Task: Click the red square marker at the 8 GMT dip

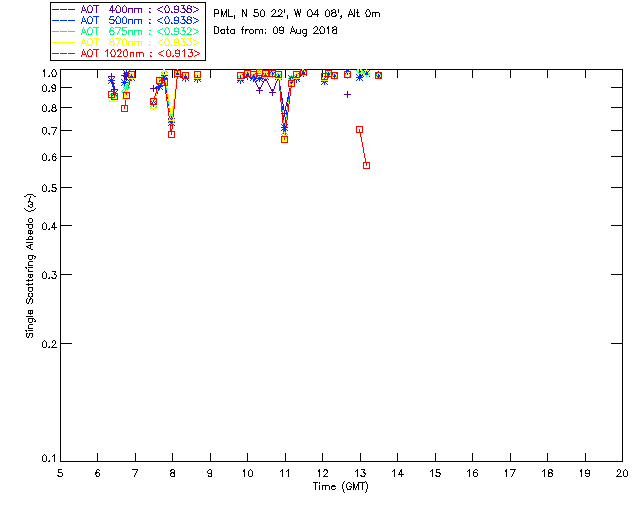Action: (x=171, y=134)
